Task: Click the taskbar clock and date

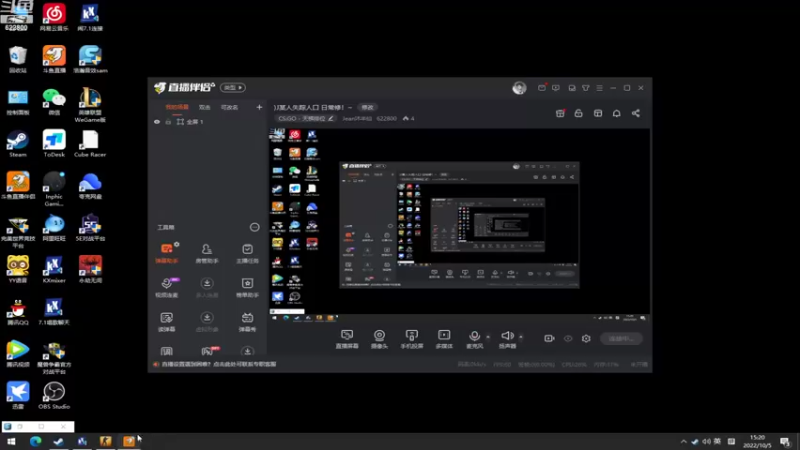Action: click(757, 441)
